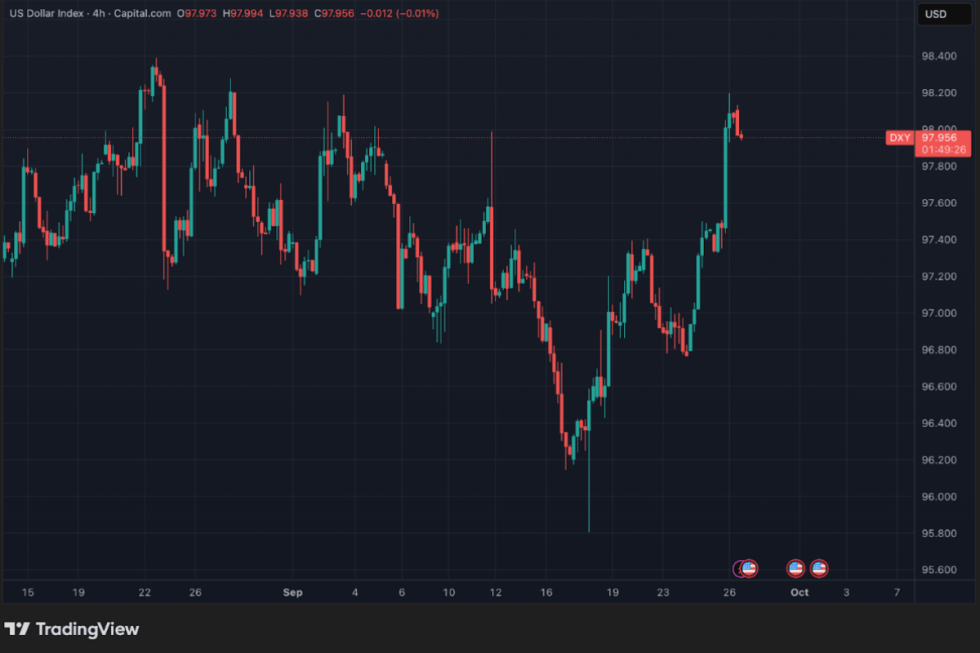Select the rightmost US flag event icon
Screen dimensions: 980x653
pyautogui.click(x=818, y=568)
